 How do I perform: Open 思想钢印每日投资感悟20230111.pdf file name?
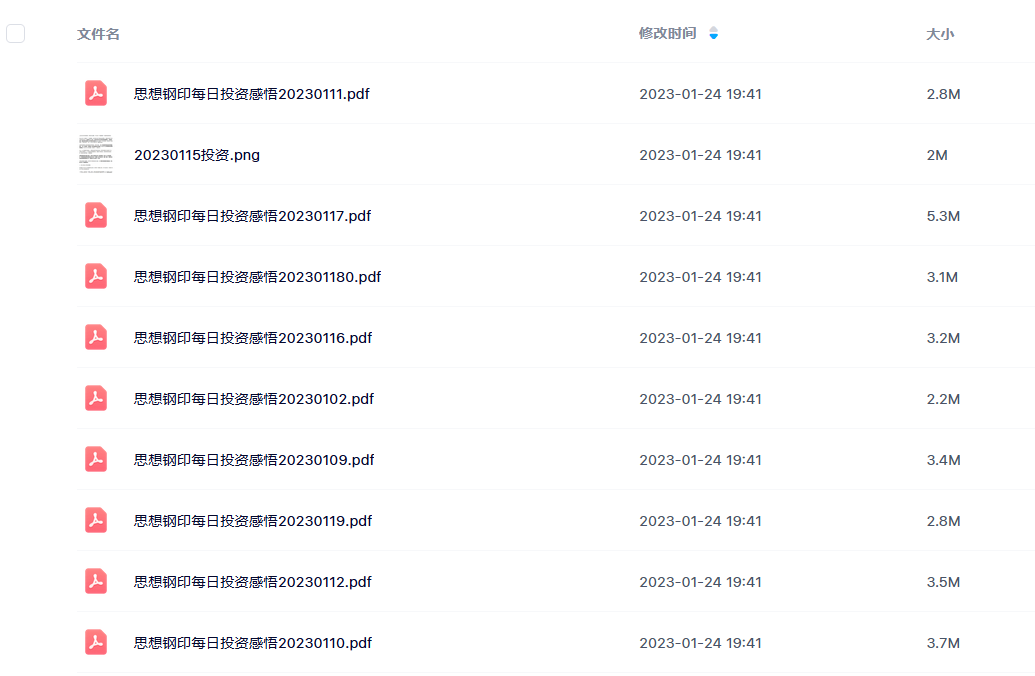coord(251,94)
